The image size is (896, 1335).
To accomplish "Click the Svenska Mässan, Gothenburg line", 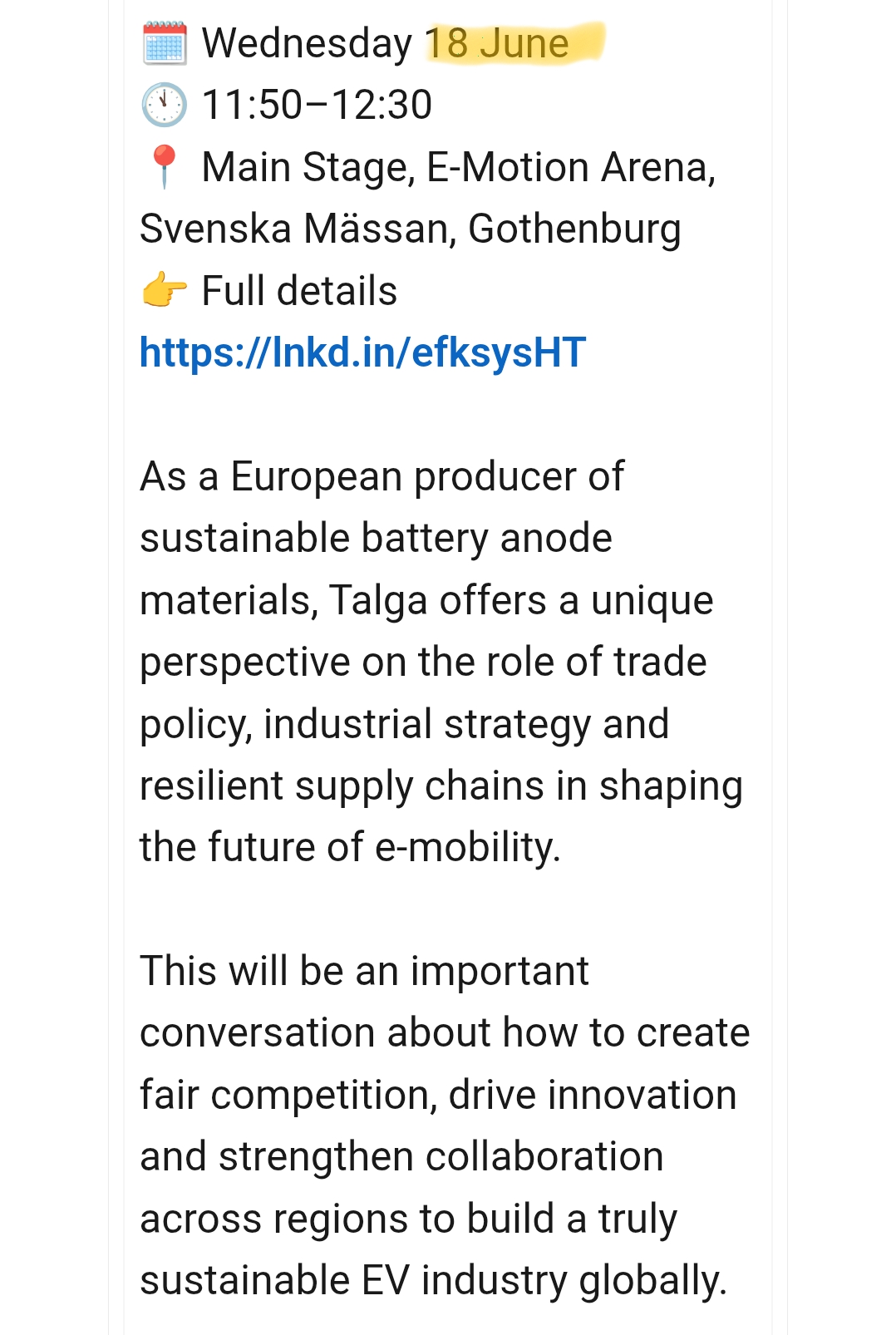I will [411, 229].
